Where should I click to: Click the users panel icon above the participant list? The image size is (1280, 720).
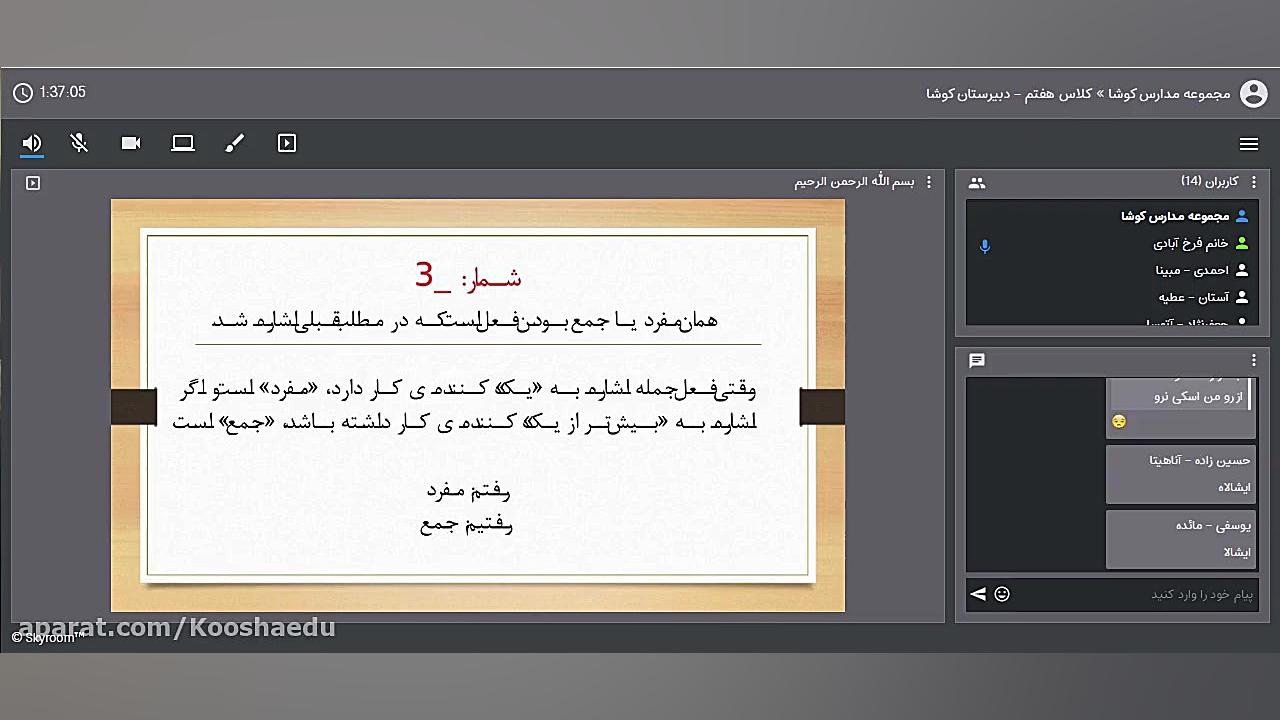[x=977, y=182]
